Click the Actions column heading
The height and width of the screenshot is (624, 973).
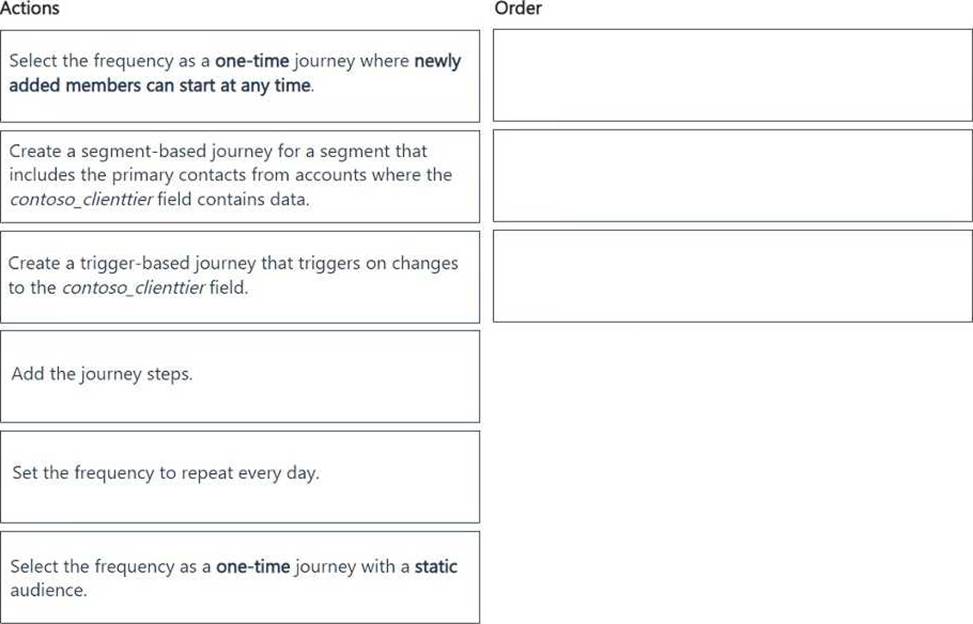click(30, 8)
